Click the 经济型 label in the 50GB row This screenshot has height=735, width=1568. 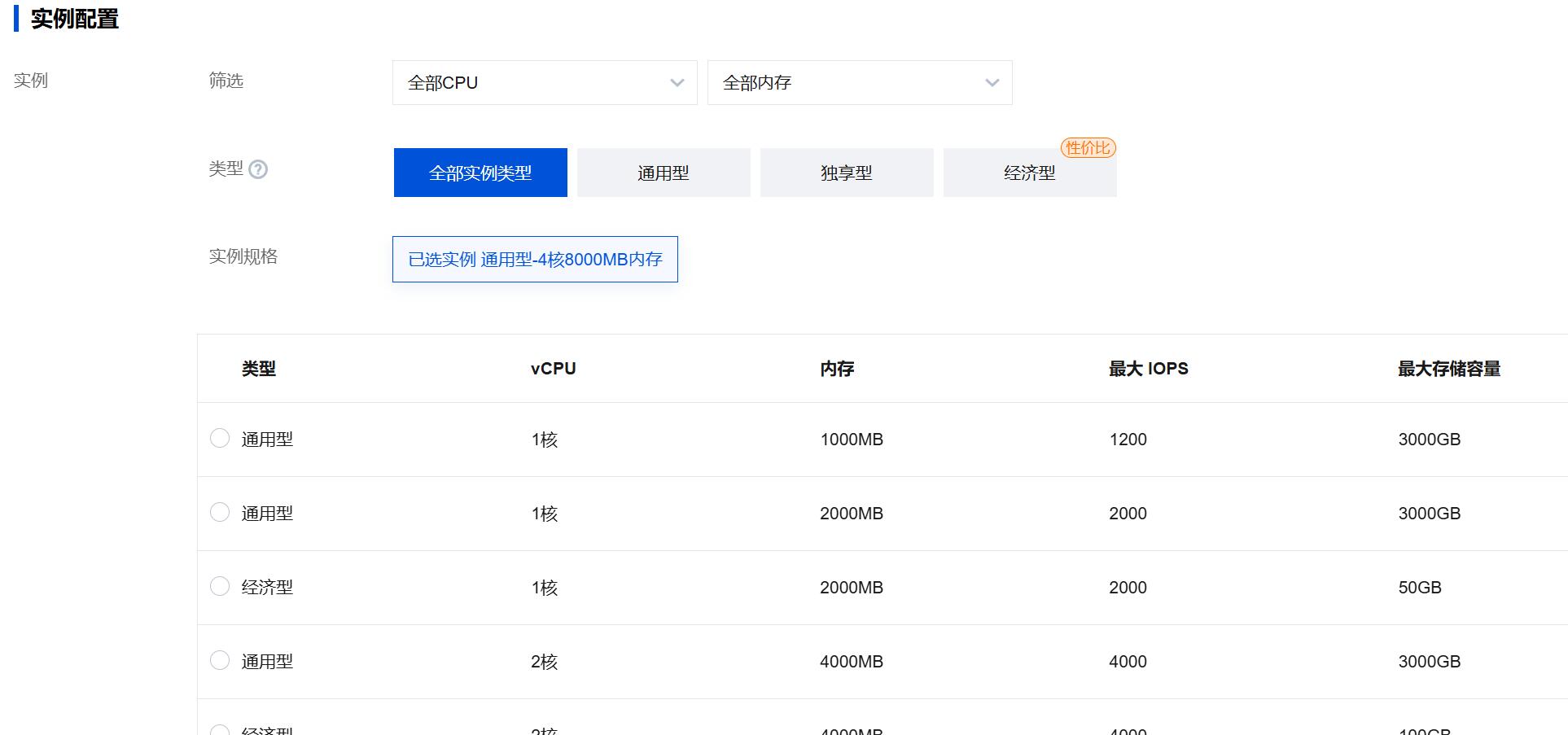click(267, 588)
